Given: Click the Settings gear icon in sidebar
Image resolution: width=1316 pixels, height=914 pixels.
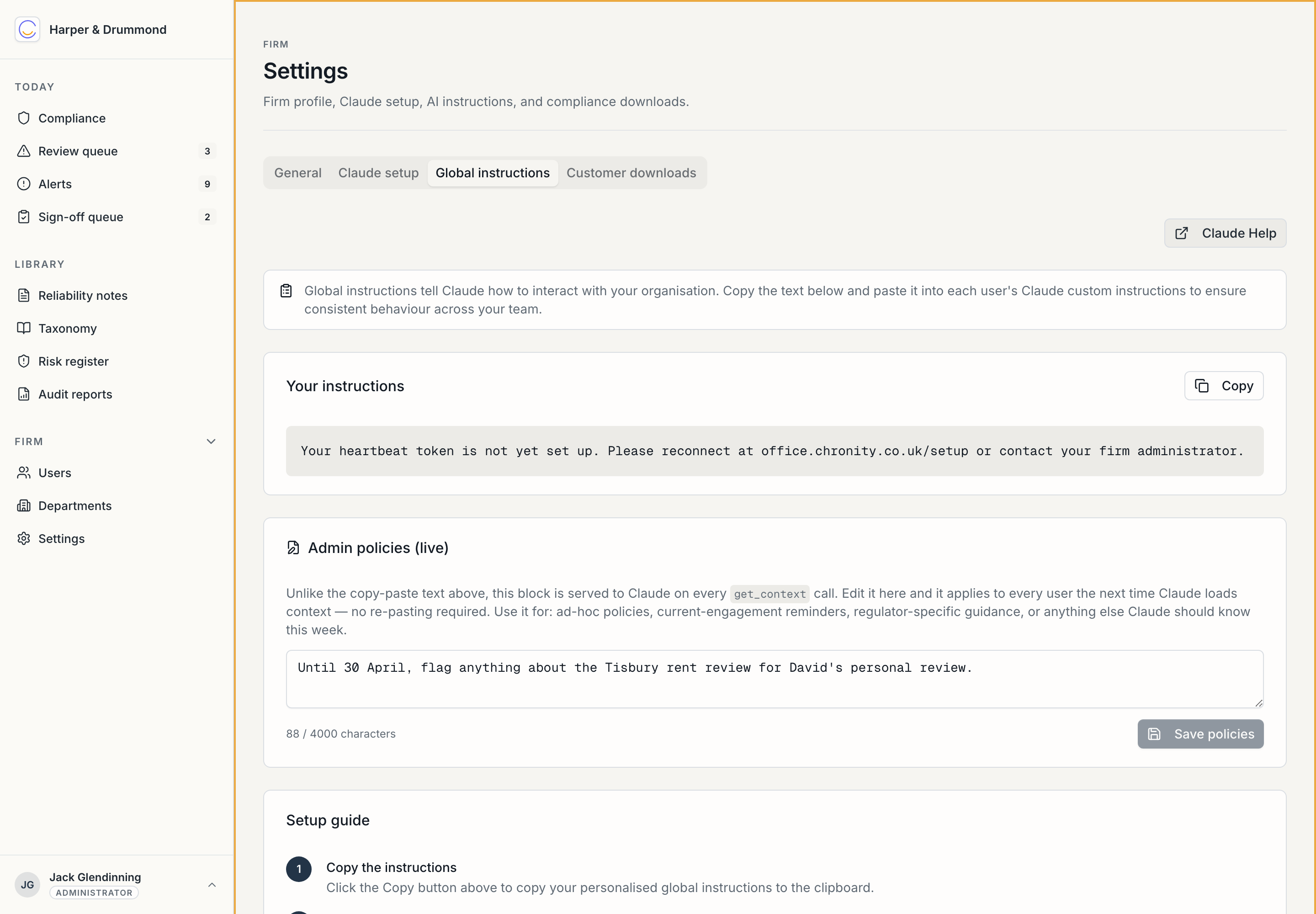Looking at the screenshot, I should [23, 539].
